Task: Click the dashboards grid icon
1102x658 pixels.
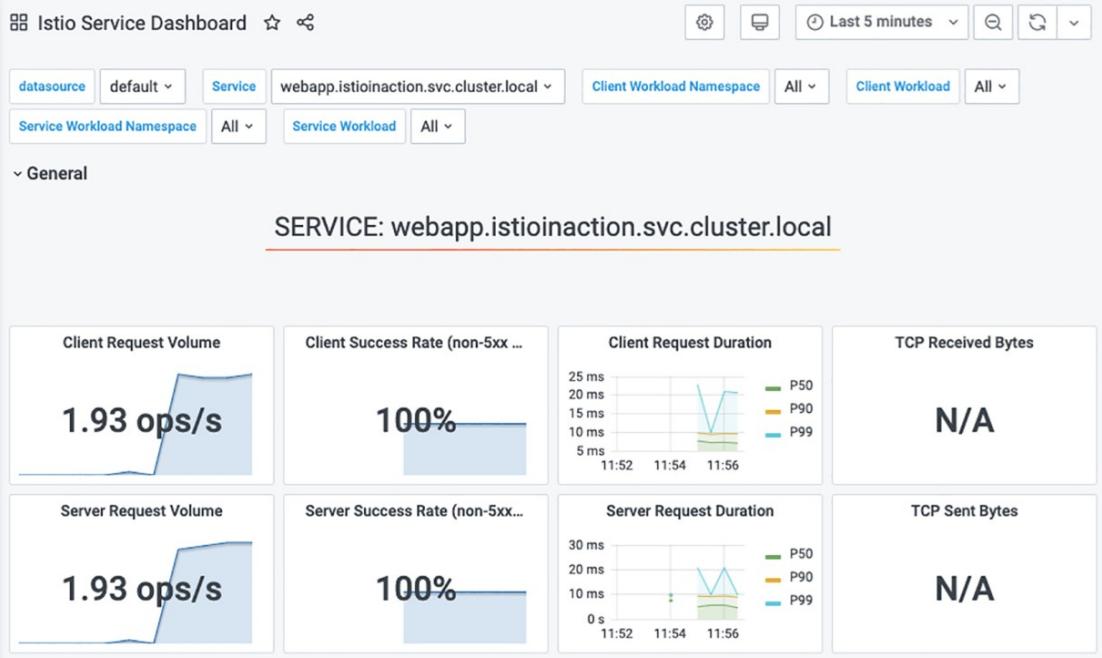Action: pyautogui.click(x=19, y=23)
